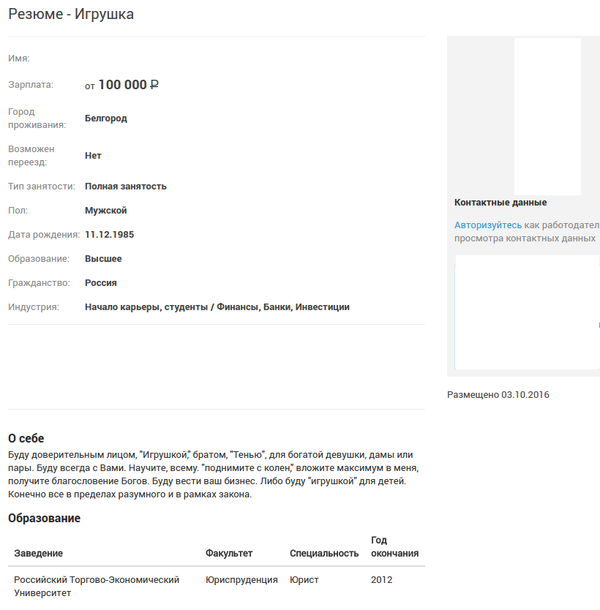Click the empty white box under contact data

pos(527,312)
